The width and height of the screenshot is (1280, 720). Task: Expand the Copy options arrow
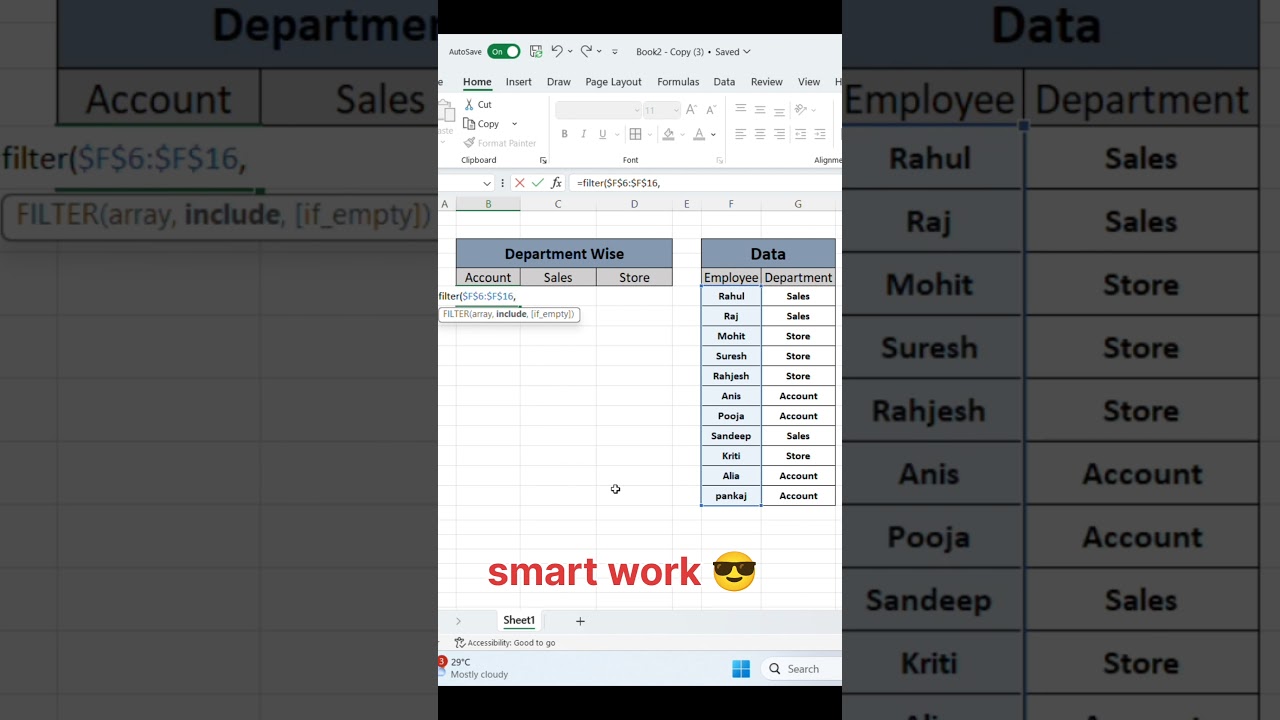[x=515, y=124]
